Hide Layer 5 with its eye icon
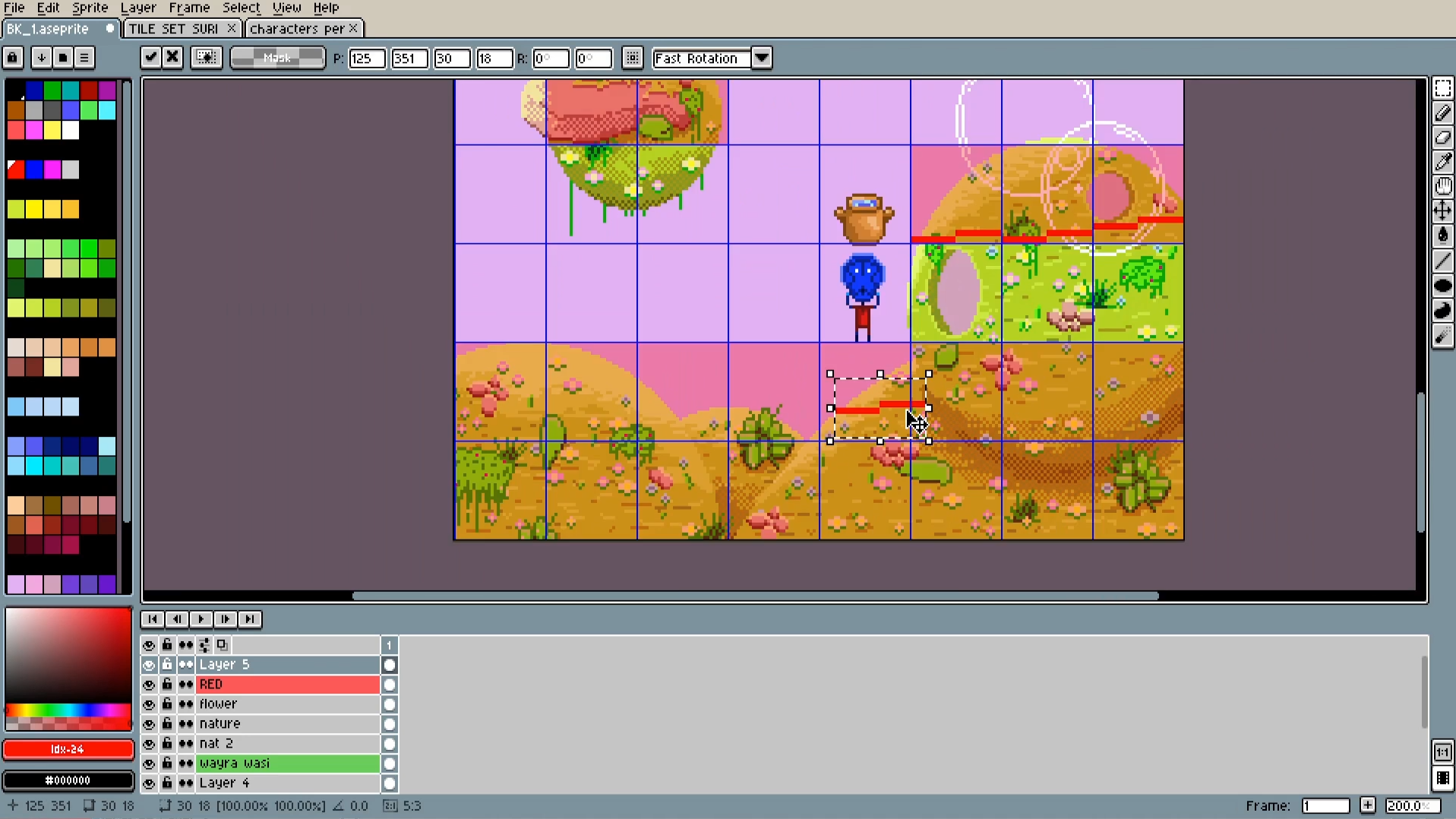Screen dimensions: 1456x819 pyautogui.click(x=149, y=665)
